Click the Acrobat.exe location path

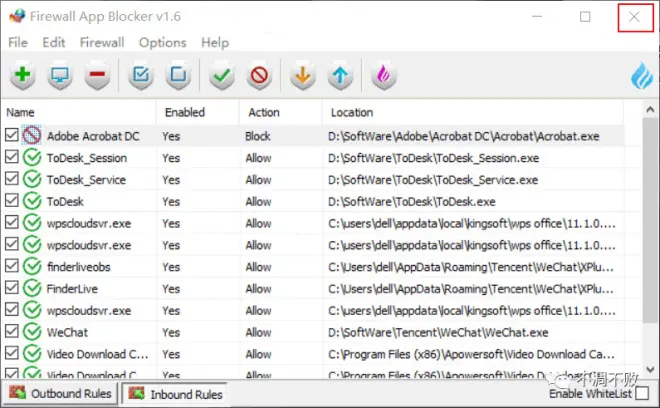tap(464, 136)
